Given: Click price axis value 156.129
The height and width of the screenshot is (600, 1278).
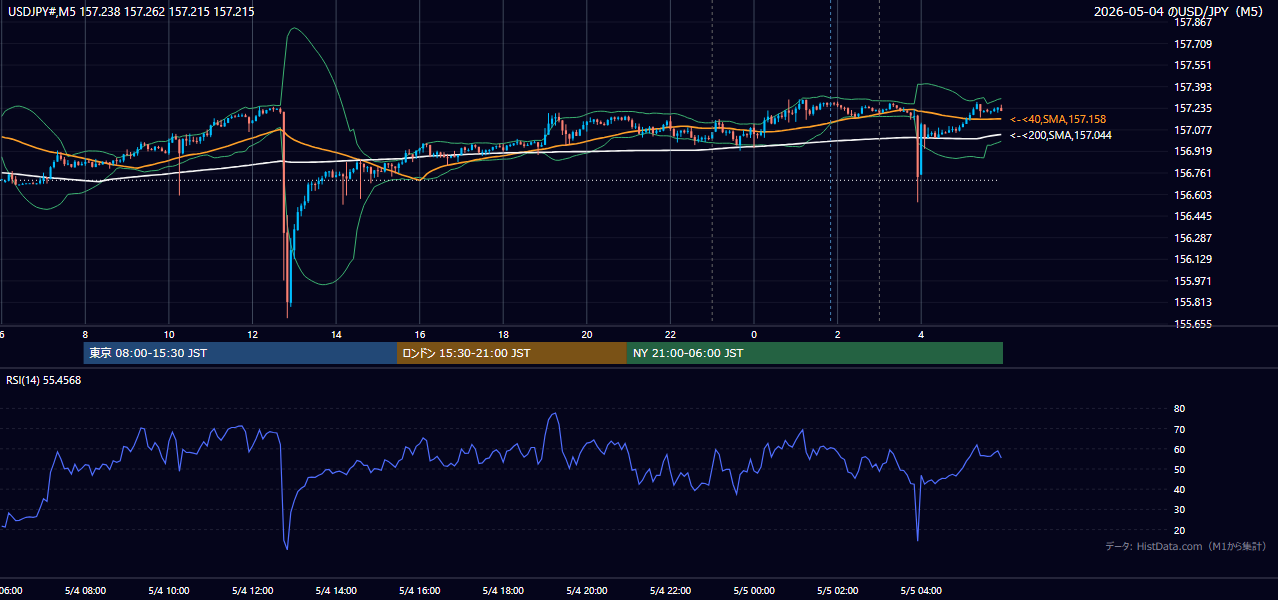Looking at the screenshot, I should [x=1194, y=259].
